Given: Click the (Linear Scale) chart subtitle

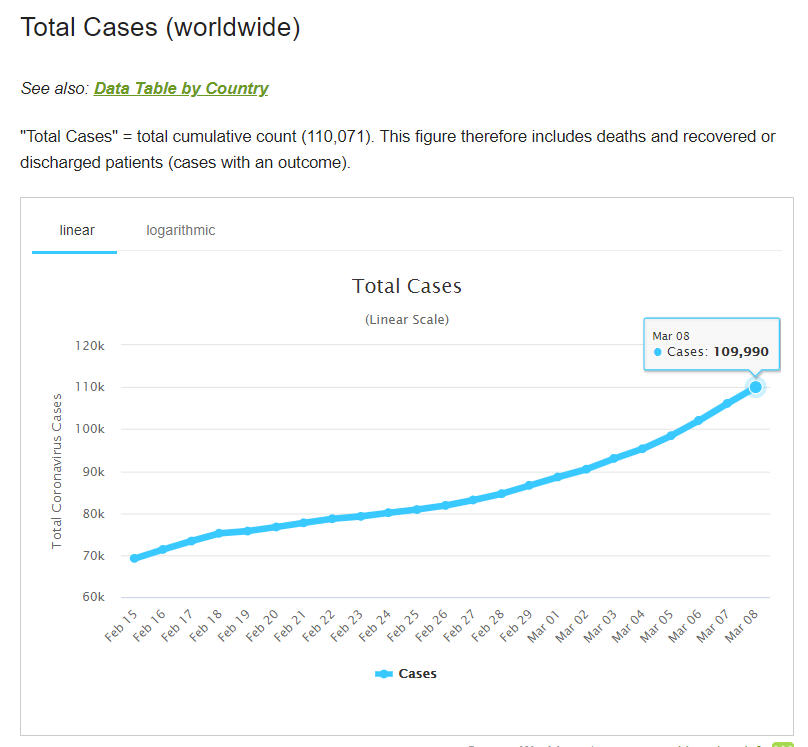Looking at the screenshot, I should [407, 319].
